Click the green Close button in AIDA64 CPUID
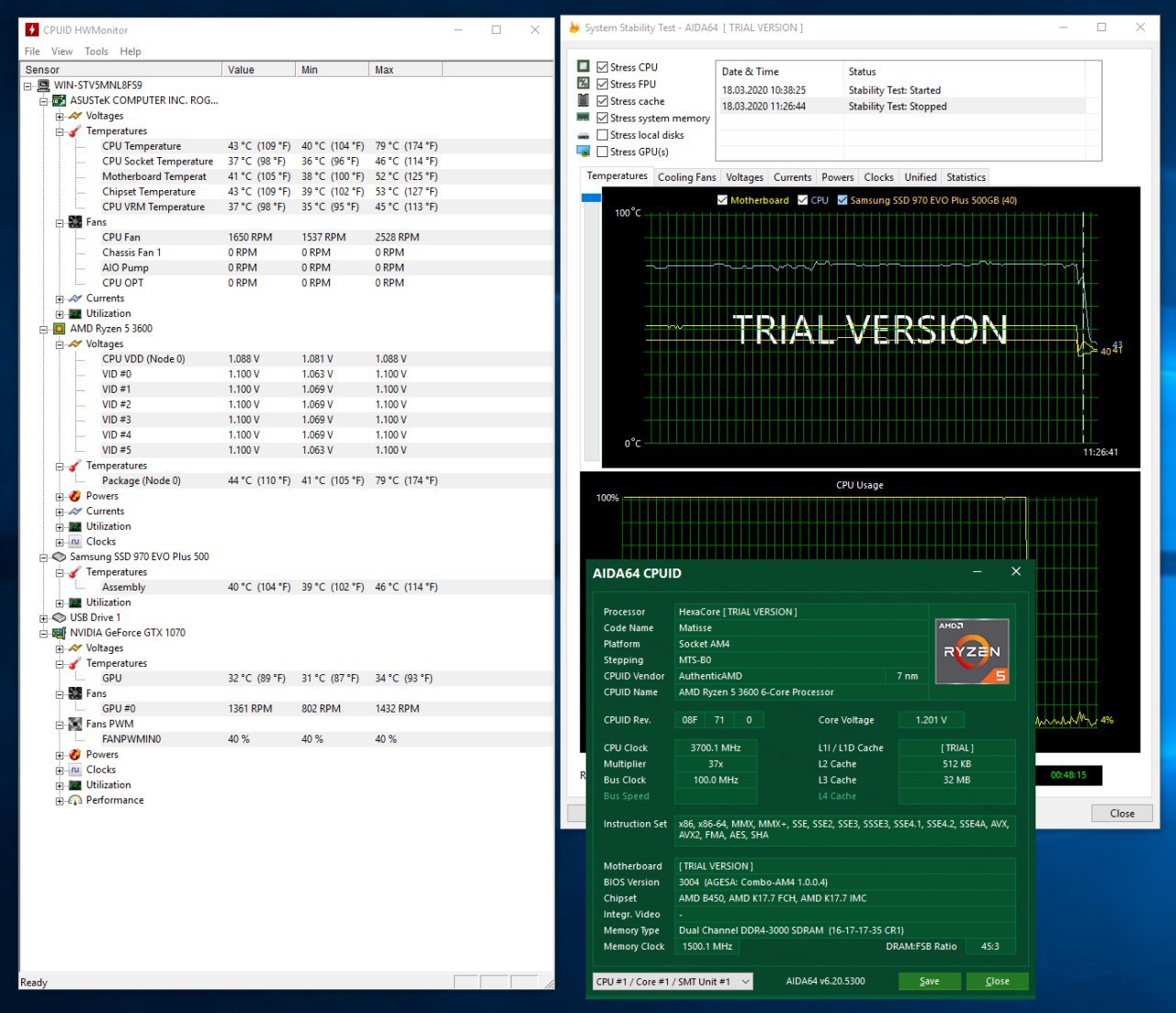The height and width of the screenshot is (1013, 1176). 997,981
